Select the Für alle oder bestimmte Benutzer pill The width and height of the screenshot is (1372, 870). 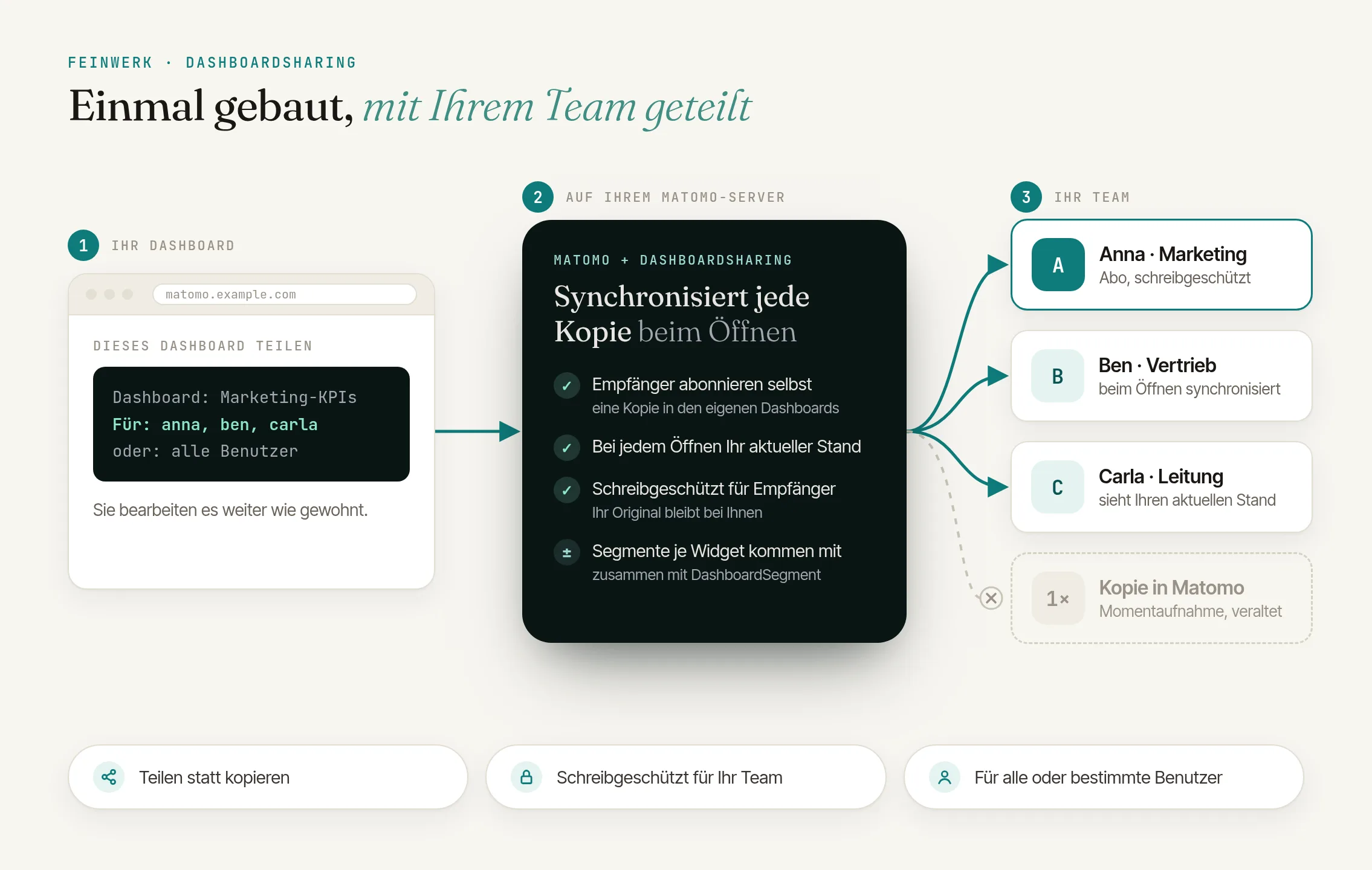[1104, 777]
